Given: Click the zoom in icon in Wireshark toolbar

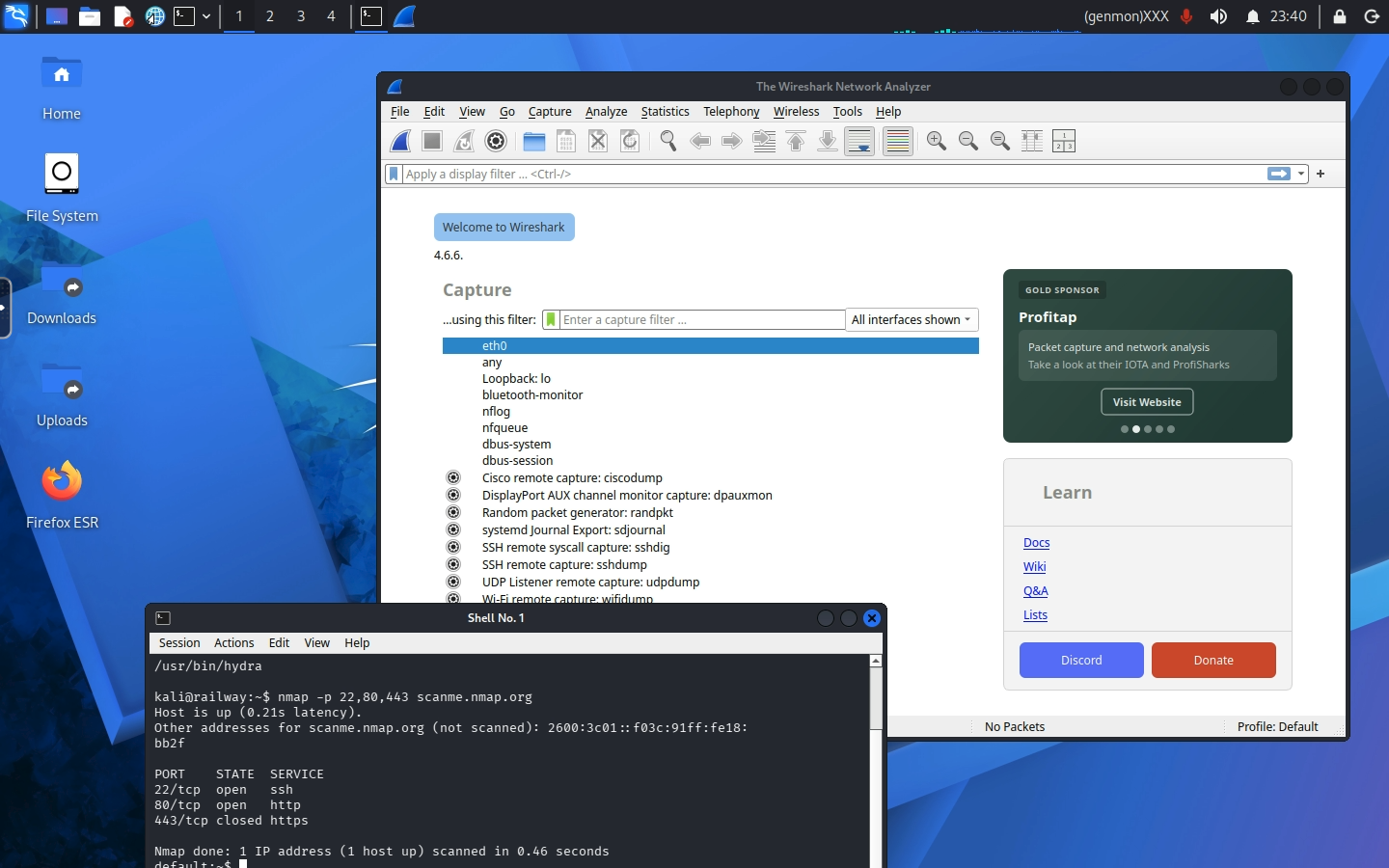Looking at the screenshot, I should 936,141.
